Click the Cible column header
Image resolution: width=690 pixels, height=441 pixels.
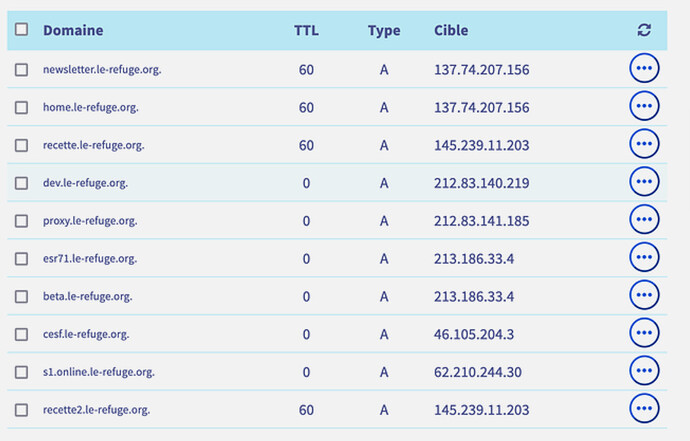pos(451,30)
